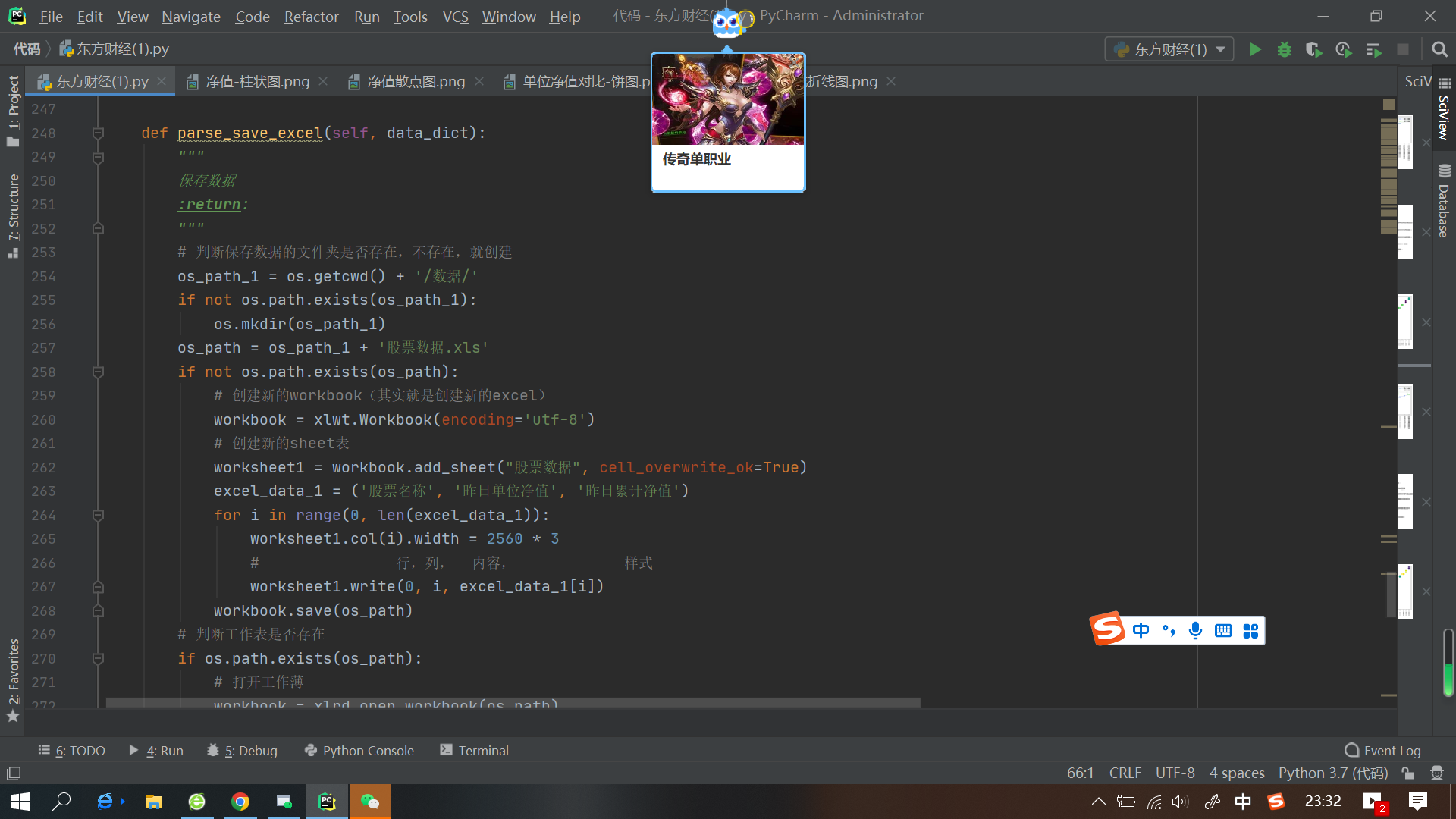Open the Event Log
The height and width of the screenshot is (819, 1456).
pos(1382,750)
